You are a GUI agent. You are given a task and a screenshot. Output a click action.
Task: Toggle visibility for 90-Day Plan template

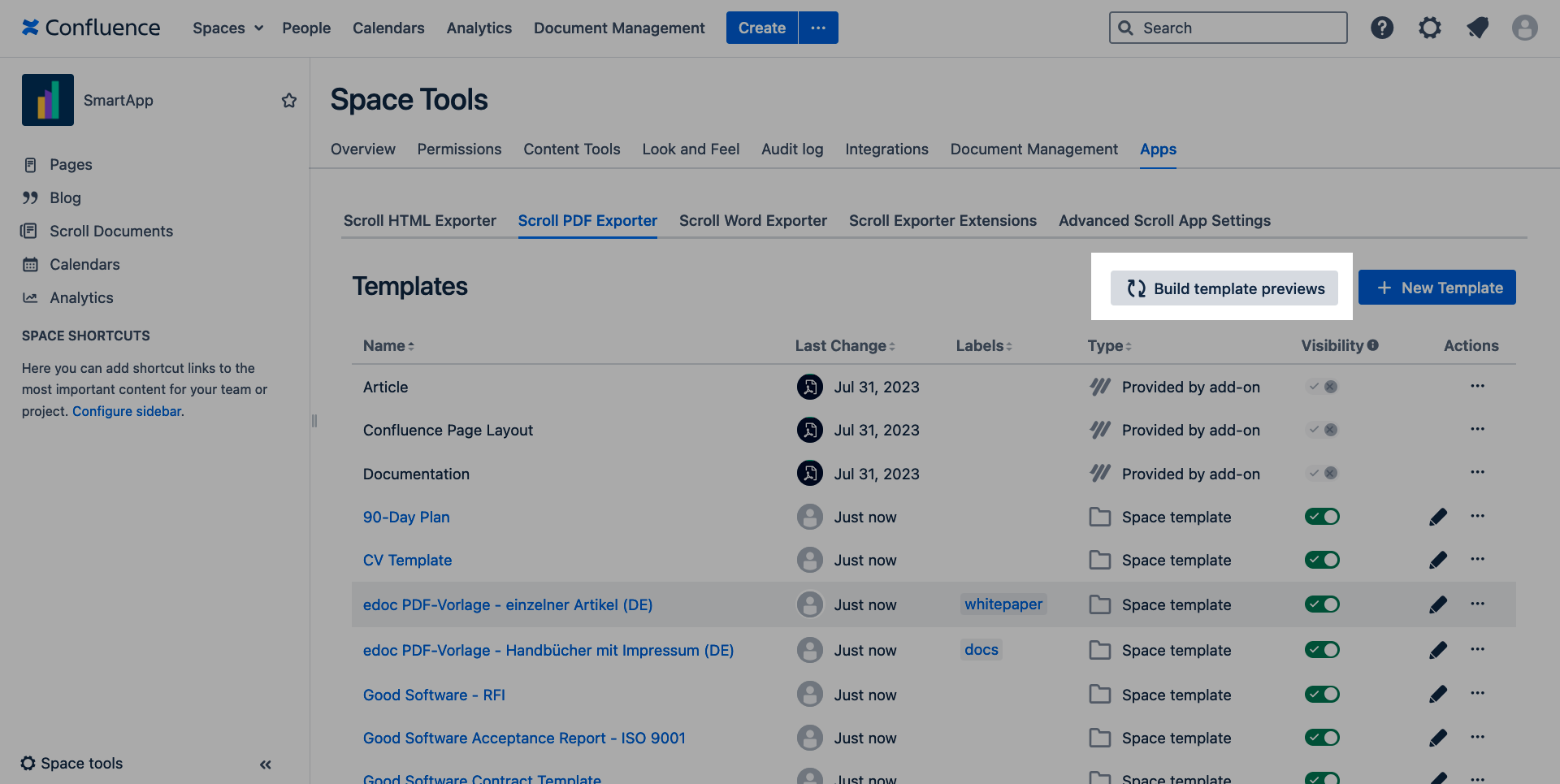pyautogui.click(x=1322, y=517)
